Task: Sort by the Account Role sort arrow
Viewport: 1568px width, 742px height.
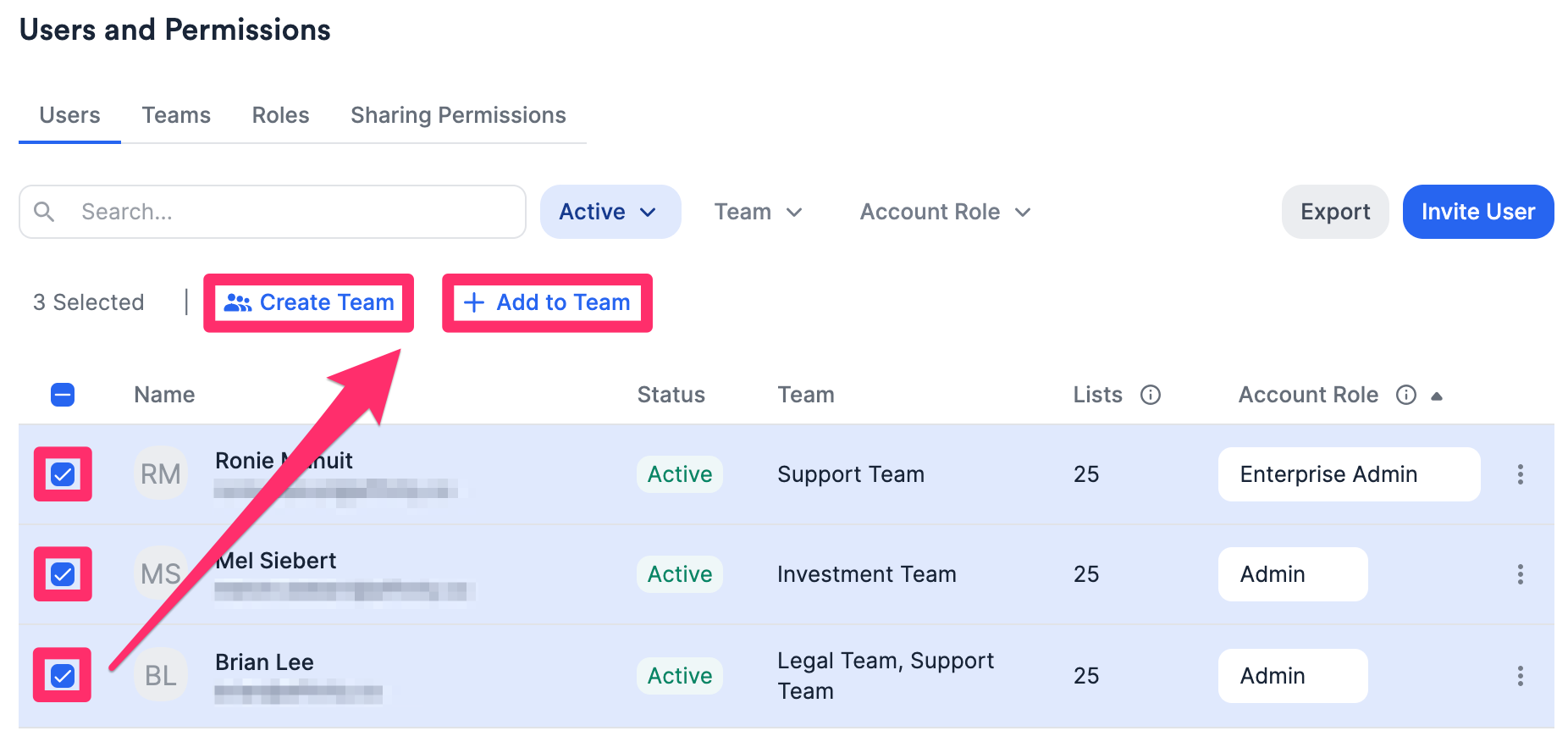Action: point(1437,396)
